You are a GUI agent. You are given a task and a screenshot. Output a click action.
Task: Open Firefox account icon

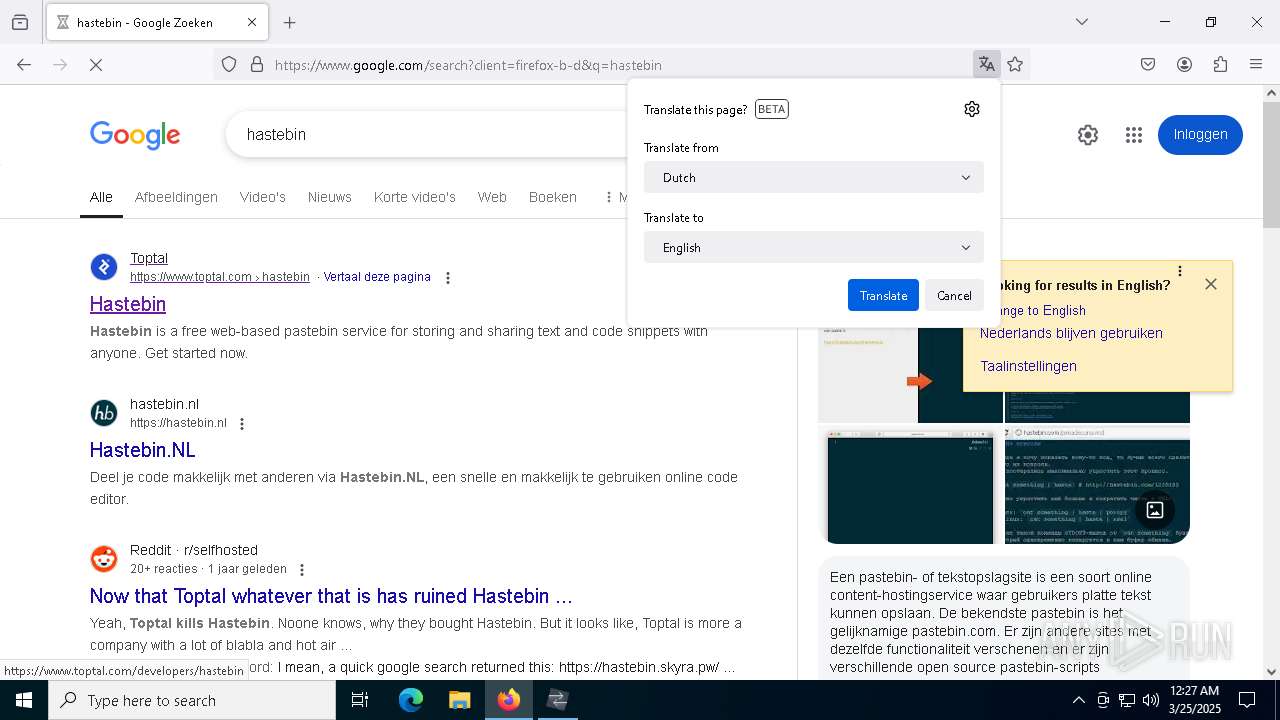[1184, 65]
